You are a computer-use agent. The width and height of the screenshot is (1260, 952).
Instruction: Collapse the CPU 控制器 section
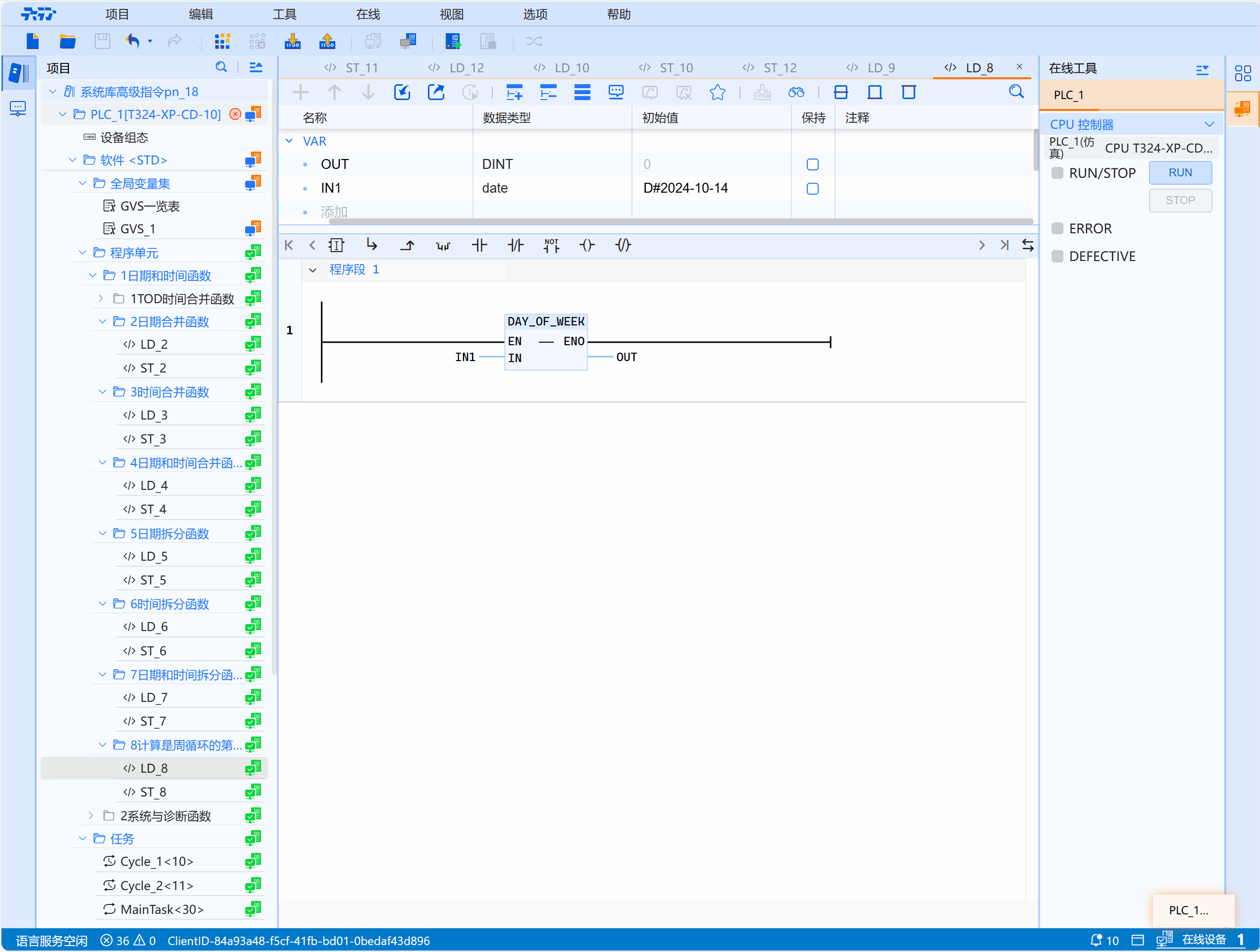click(1208, 124)
